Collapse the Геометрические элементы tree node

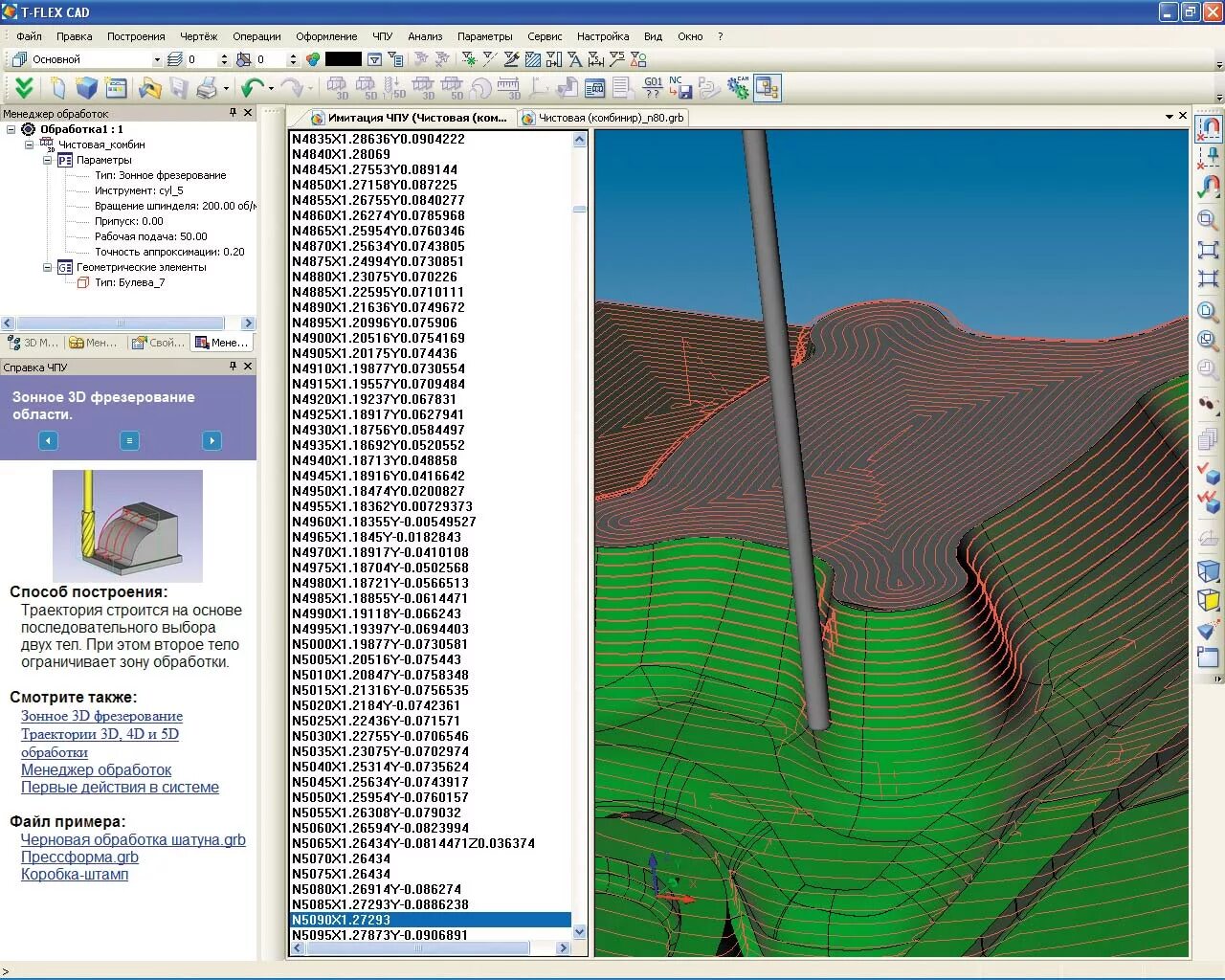pyautogui.click(x=48, y=267)
